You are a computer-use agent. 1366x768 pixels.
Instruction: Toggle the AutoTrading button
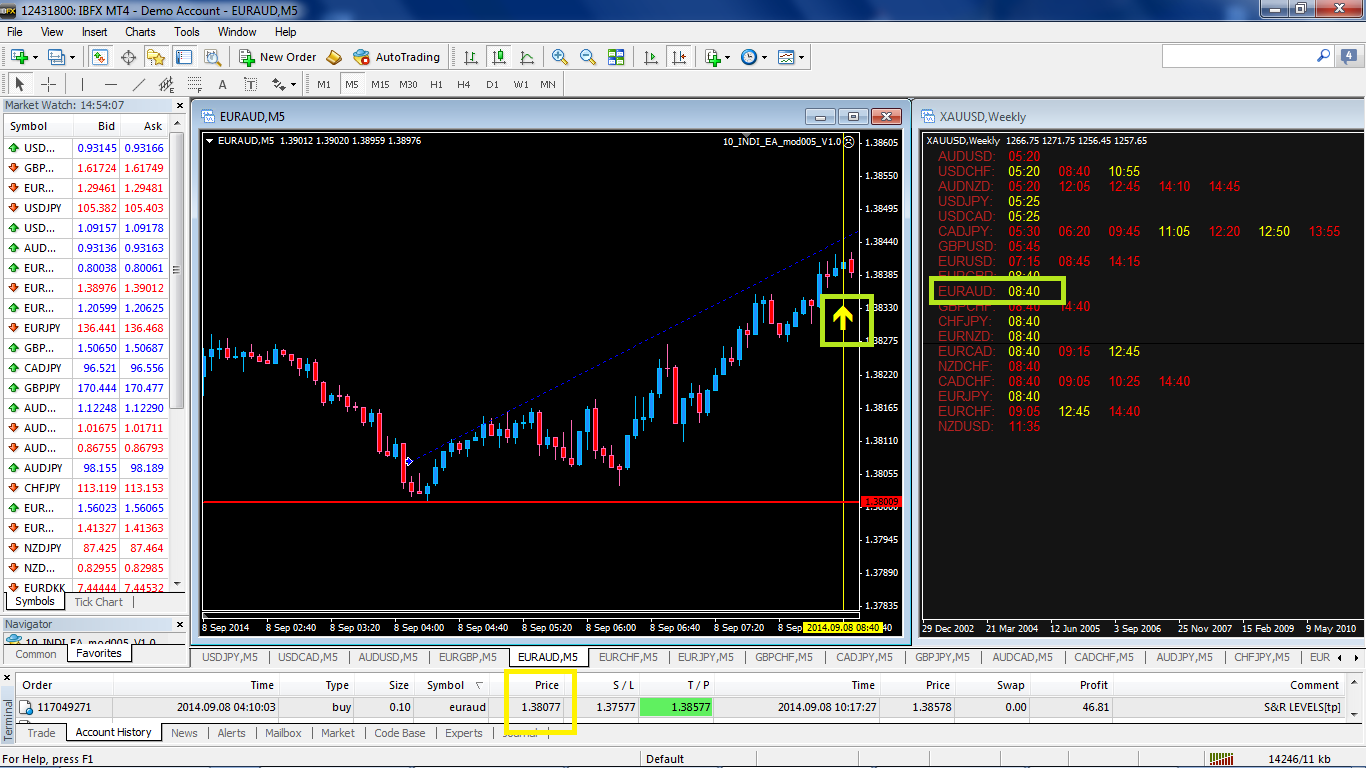397,57
